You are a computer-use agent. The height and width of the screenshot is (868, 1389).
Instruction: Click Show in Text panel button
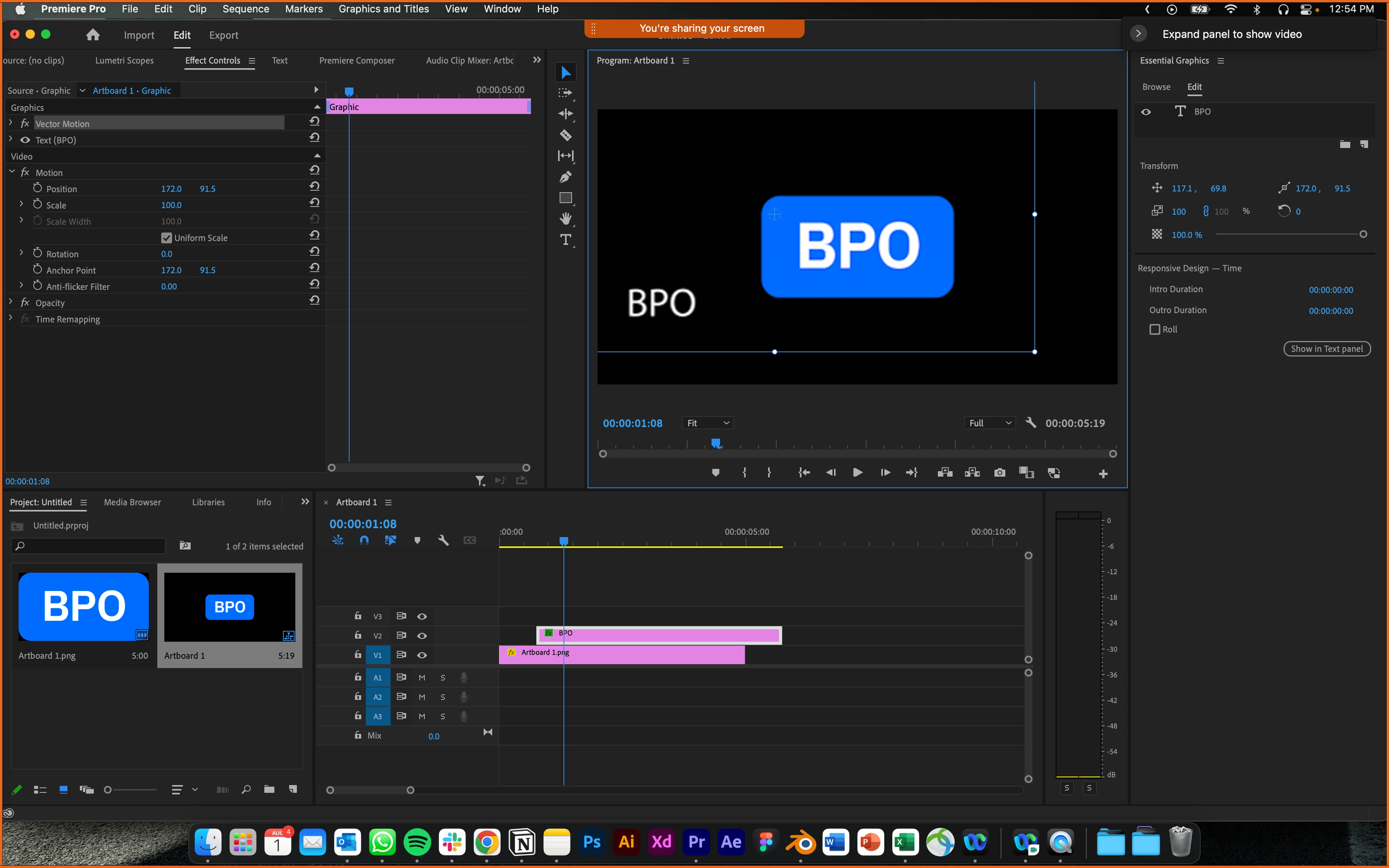click(x=1327, y=349)
